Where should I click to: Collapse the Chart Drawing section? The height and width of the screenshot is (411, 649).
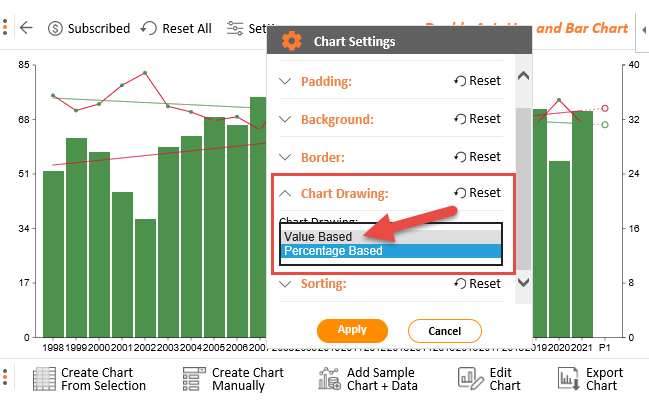[x=285, y=193]
